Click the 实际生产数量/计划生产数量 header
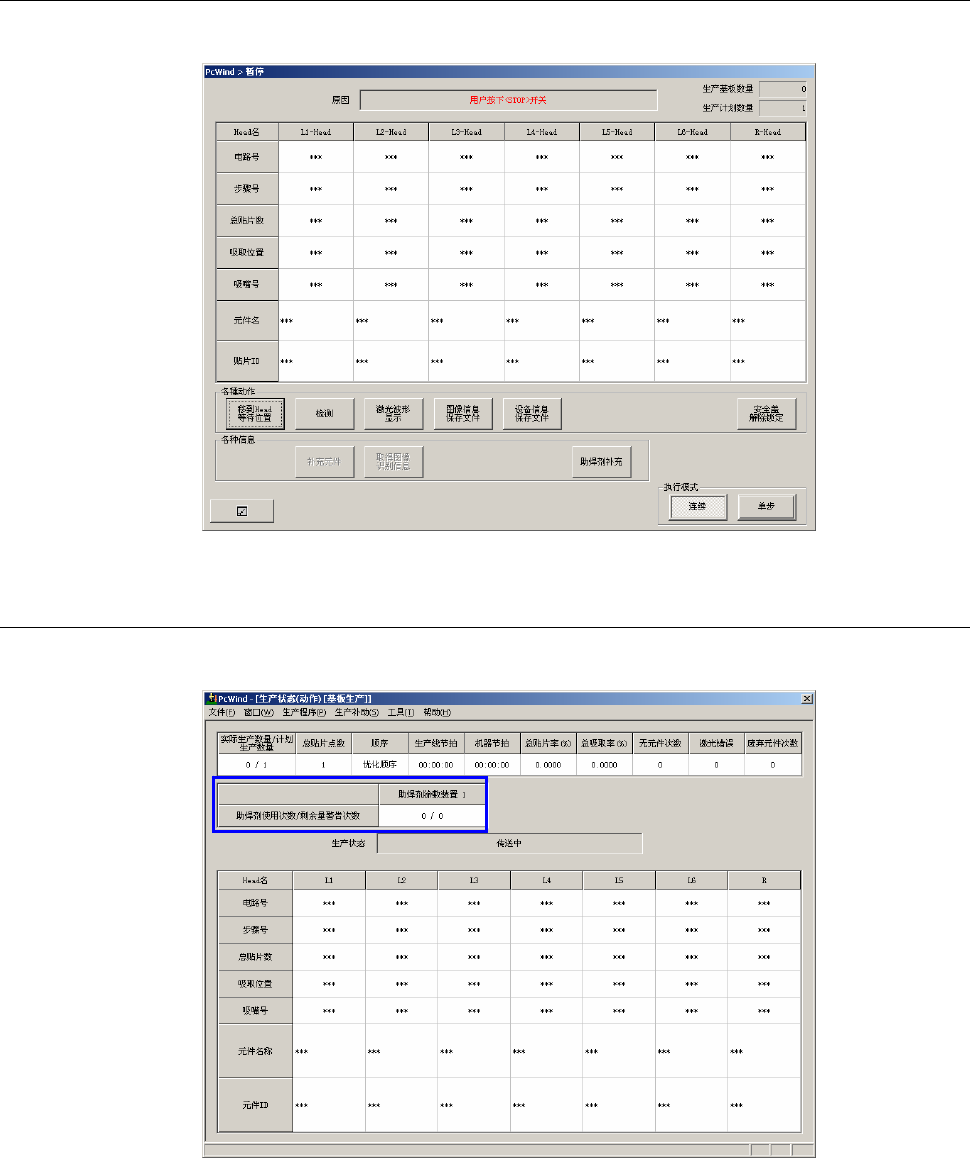This screenshot has height=1158, width=970. [x=256, y=743]
